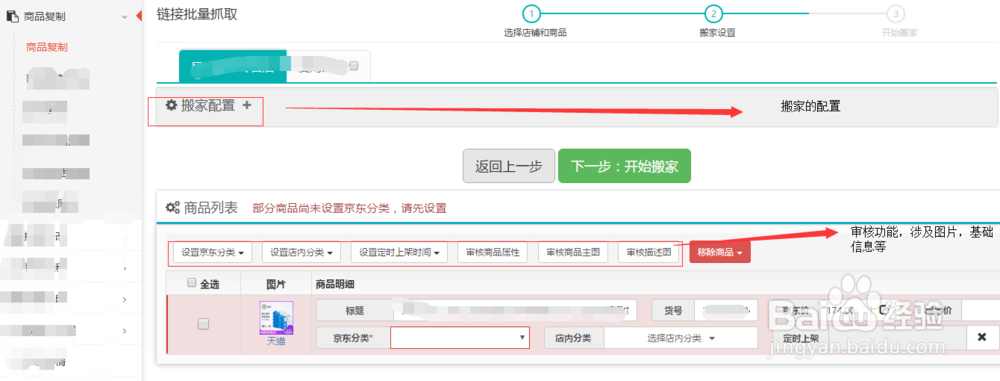Tick the product row checkbox

pyautogui.click(x=203, y=324)
